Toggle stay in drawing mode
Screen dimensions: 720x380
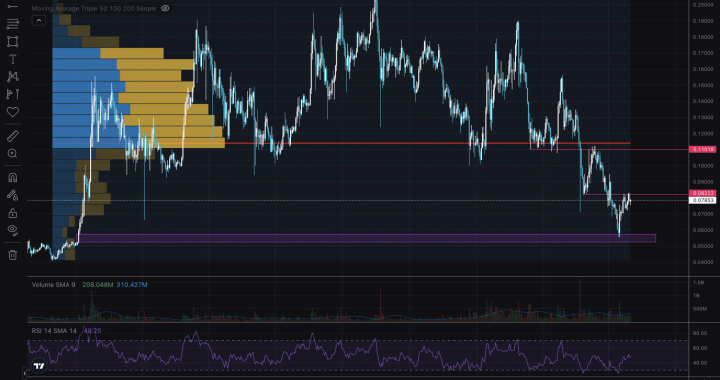click(12, 195)
